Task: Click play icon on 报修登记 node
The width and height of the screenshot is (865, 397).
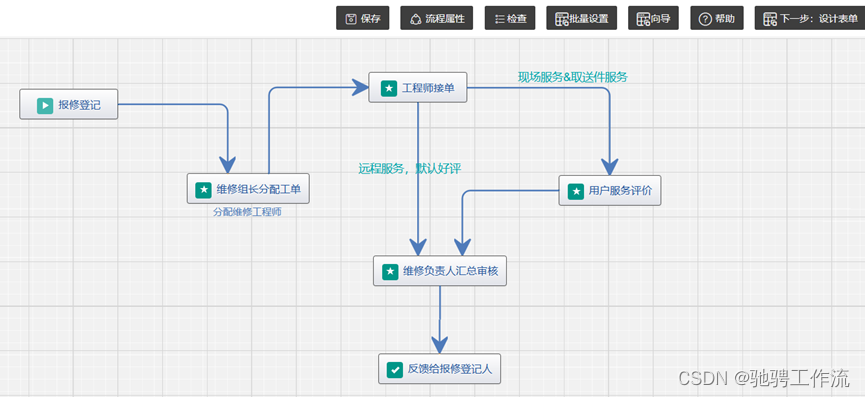Action: click(45, 105)
